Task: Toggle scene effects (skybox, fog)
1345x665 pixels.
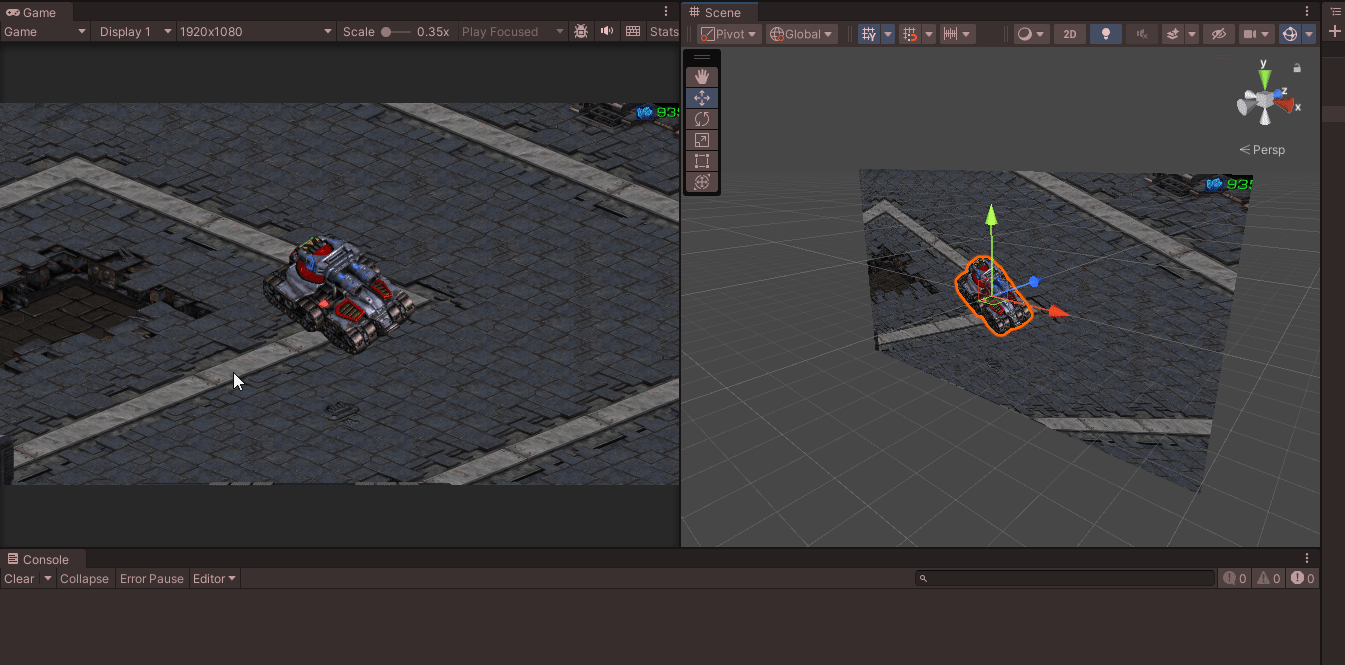Action: 1172,34
